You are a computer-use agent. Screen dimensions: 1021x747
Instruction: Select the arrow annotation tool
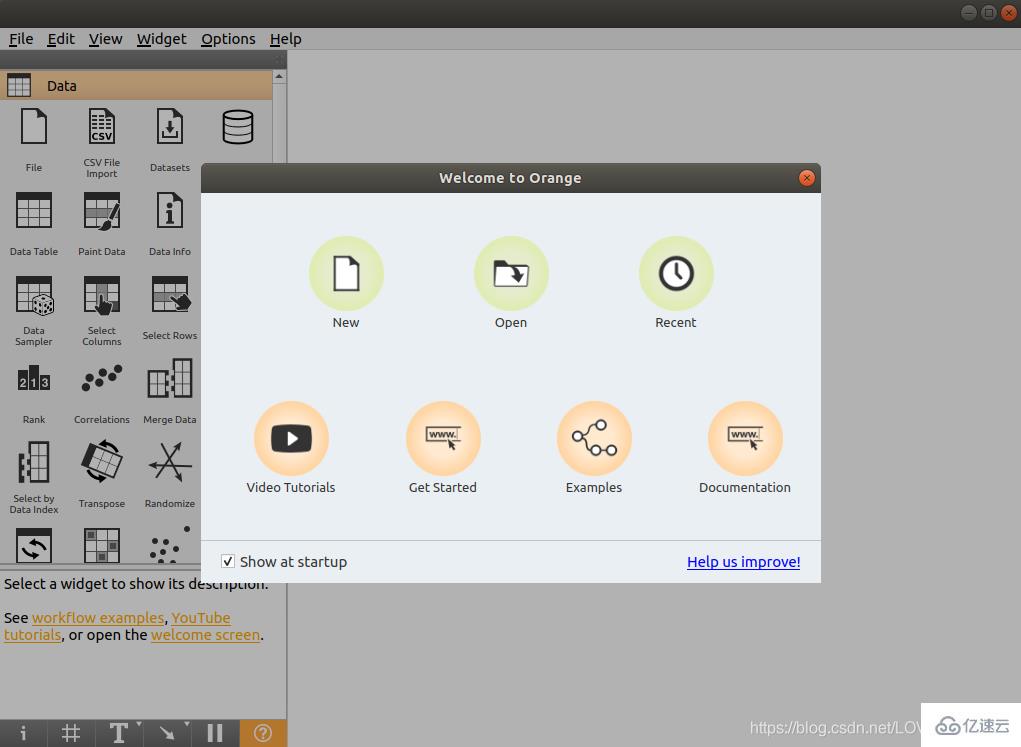tap(167, 733)
